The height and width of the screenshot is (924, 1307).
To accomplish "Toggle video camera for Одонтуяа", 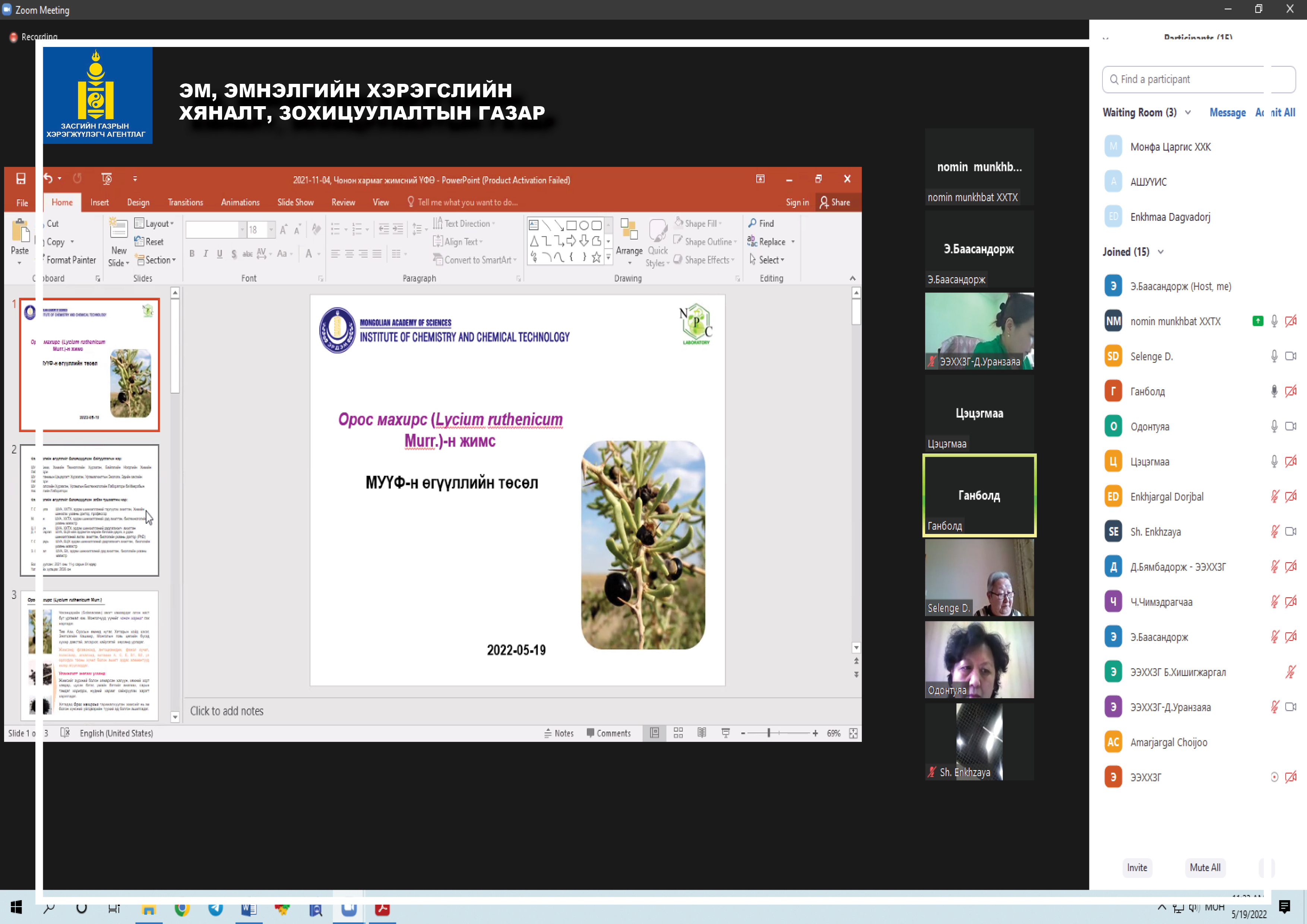I will [1291, 426].
